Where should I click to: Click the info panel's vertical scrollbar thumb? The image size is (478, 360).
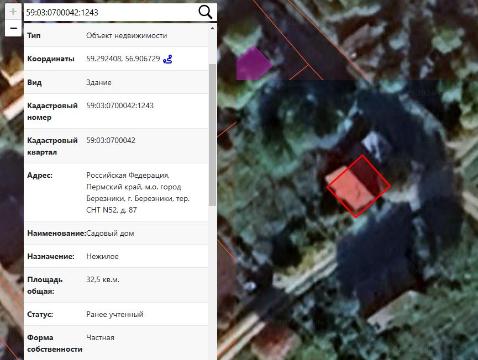coord(212,135)
